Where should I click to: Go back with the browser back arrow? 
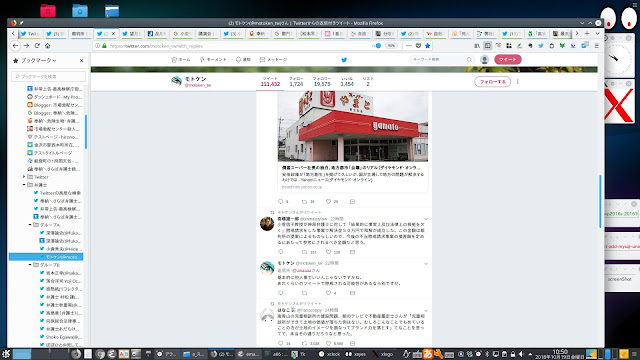click(16, 46)
